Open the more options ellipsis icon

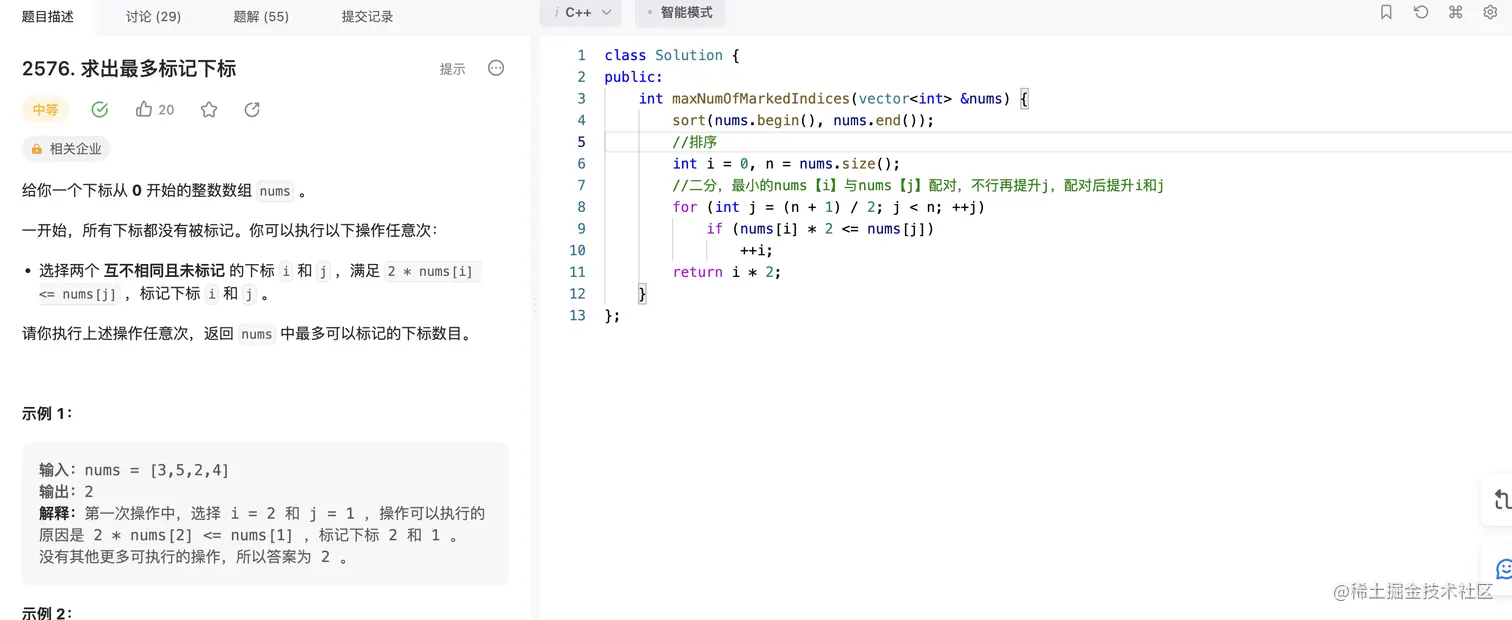[x=496, y=68]
